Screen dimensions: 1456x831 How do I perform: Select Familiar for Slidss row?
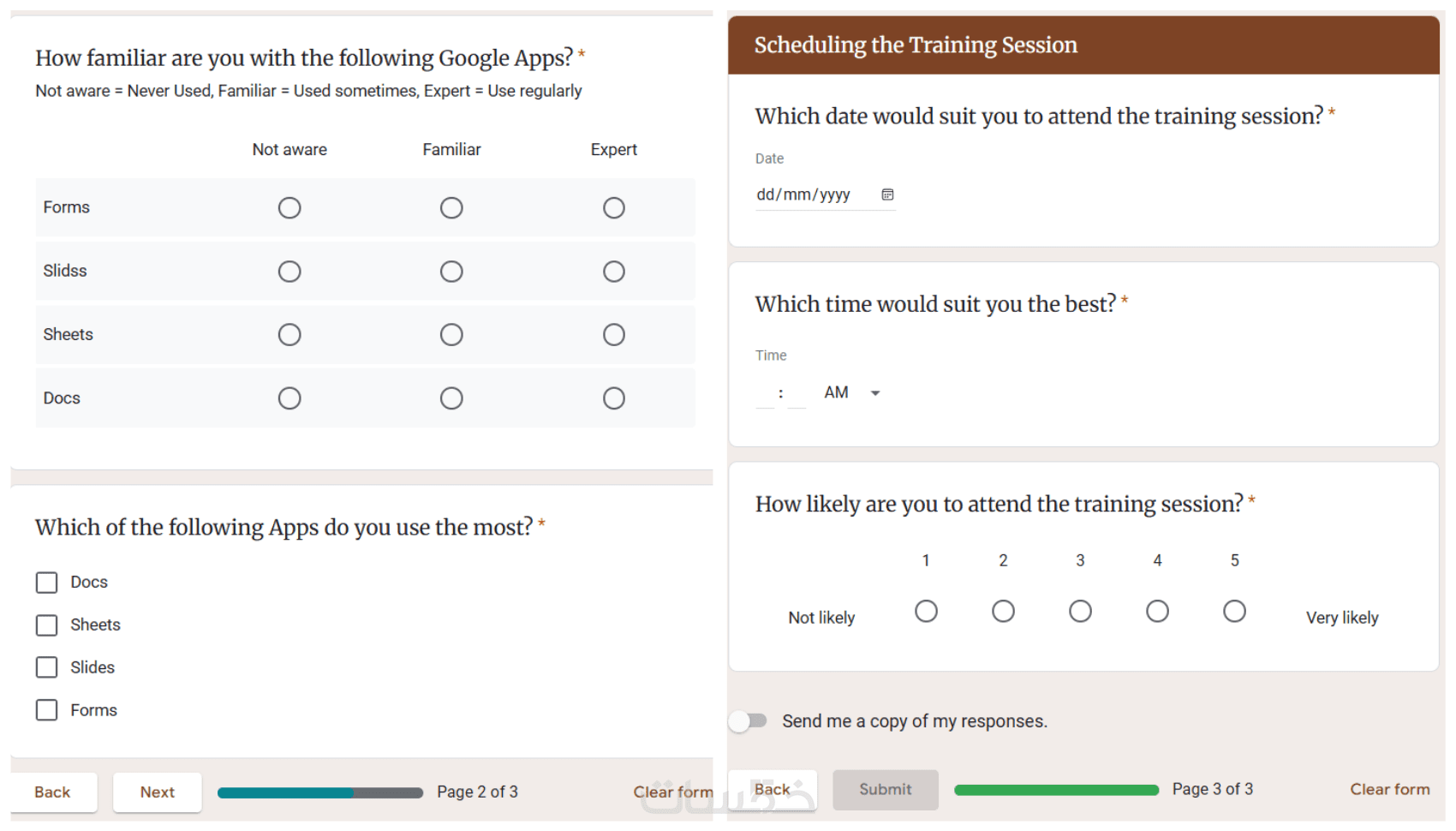click(x=451, y=272)
